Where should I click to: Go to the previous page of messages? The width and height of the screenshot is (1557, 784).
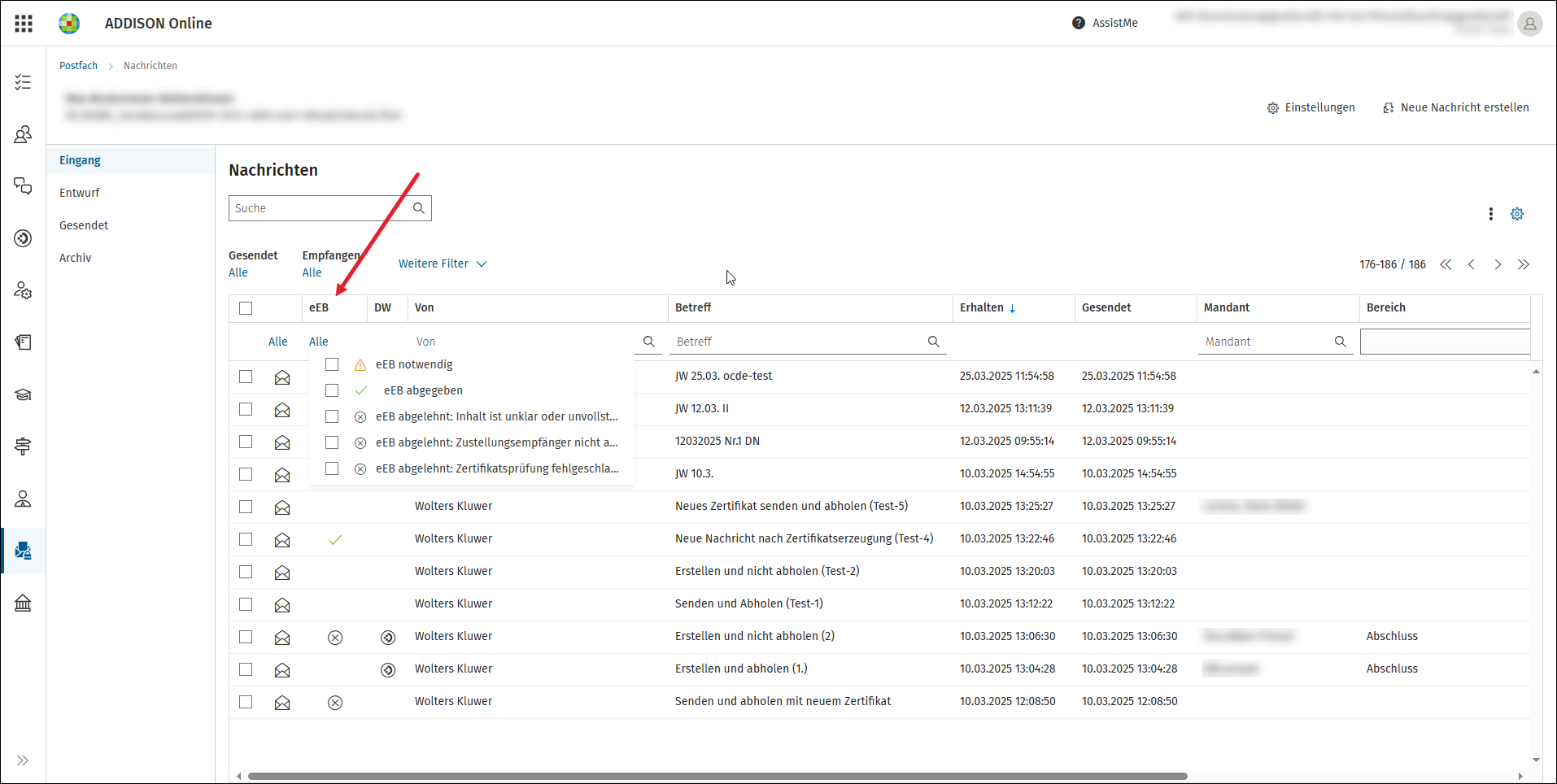pyautogui.click(x=1472, y=264)
